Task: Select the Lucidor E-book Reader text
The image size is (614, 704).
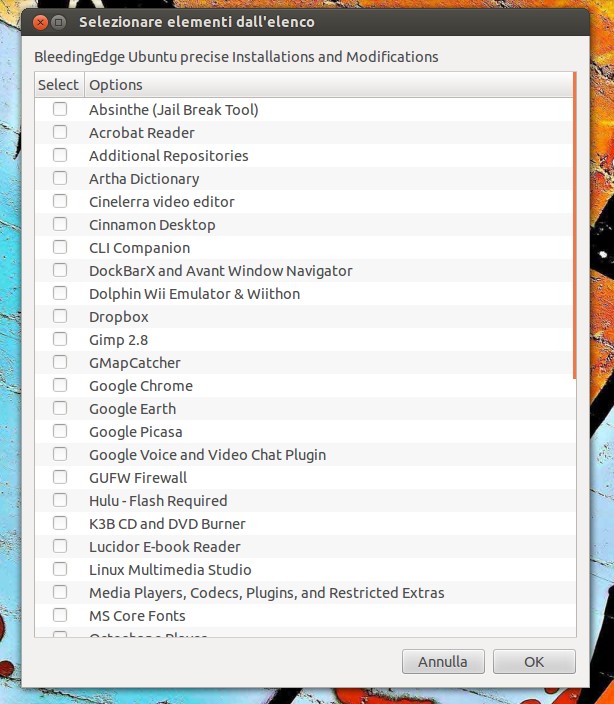Action: (165, 547)
